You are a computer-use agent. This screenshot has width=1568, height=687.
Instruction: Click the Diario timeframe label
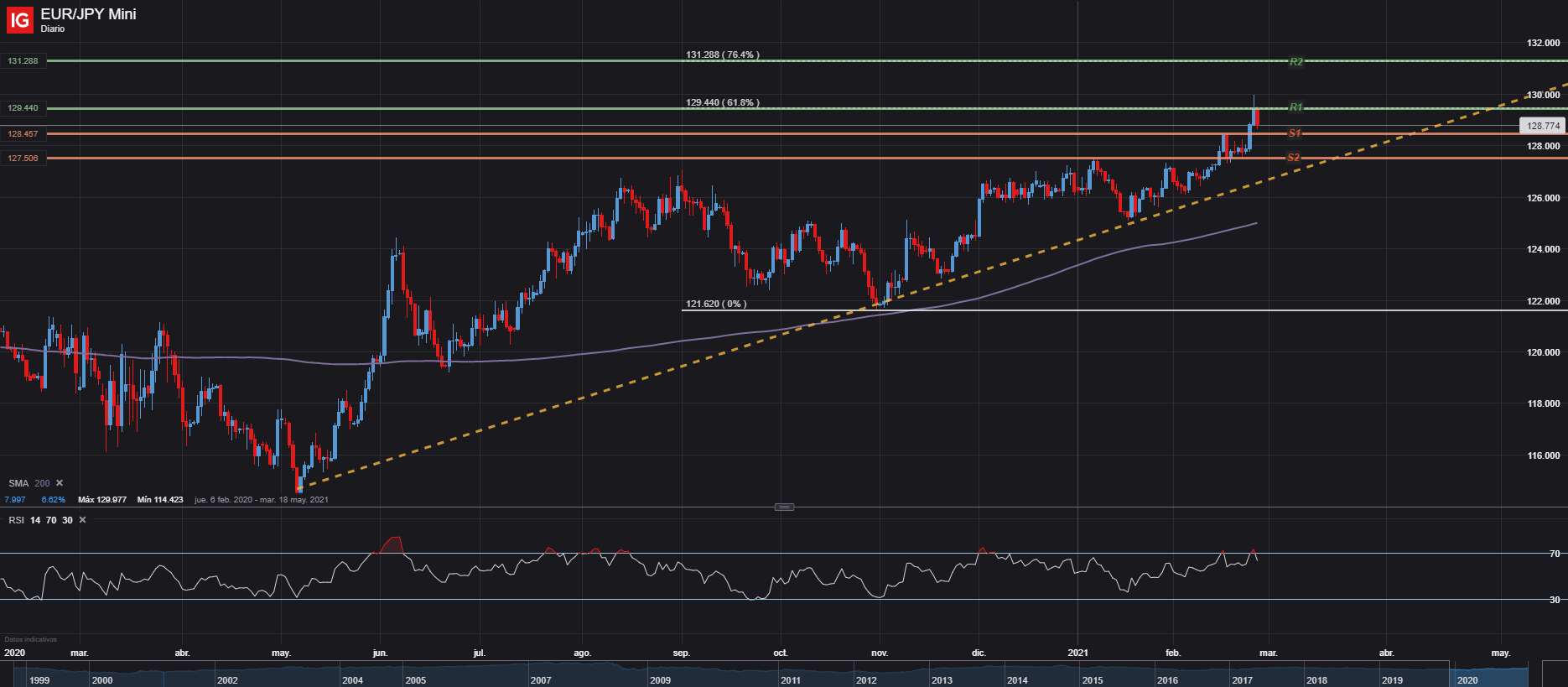click(x=53, y=29)
